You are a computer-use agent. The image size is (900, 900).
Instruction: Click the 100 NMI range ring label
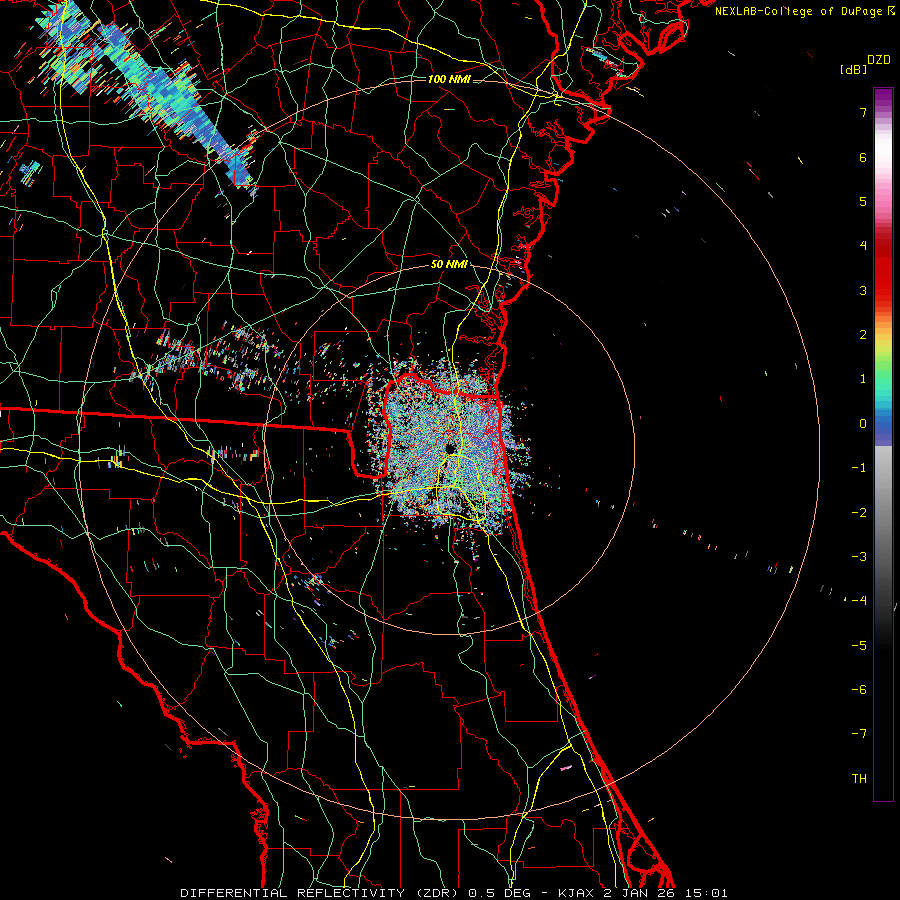(449, 79)
